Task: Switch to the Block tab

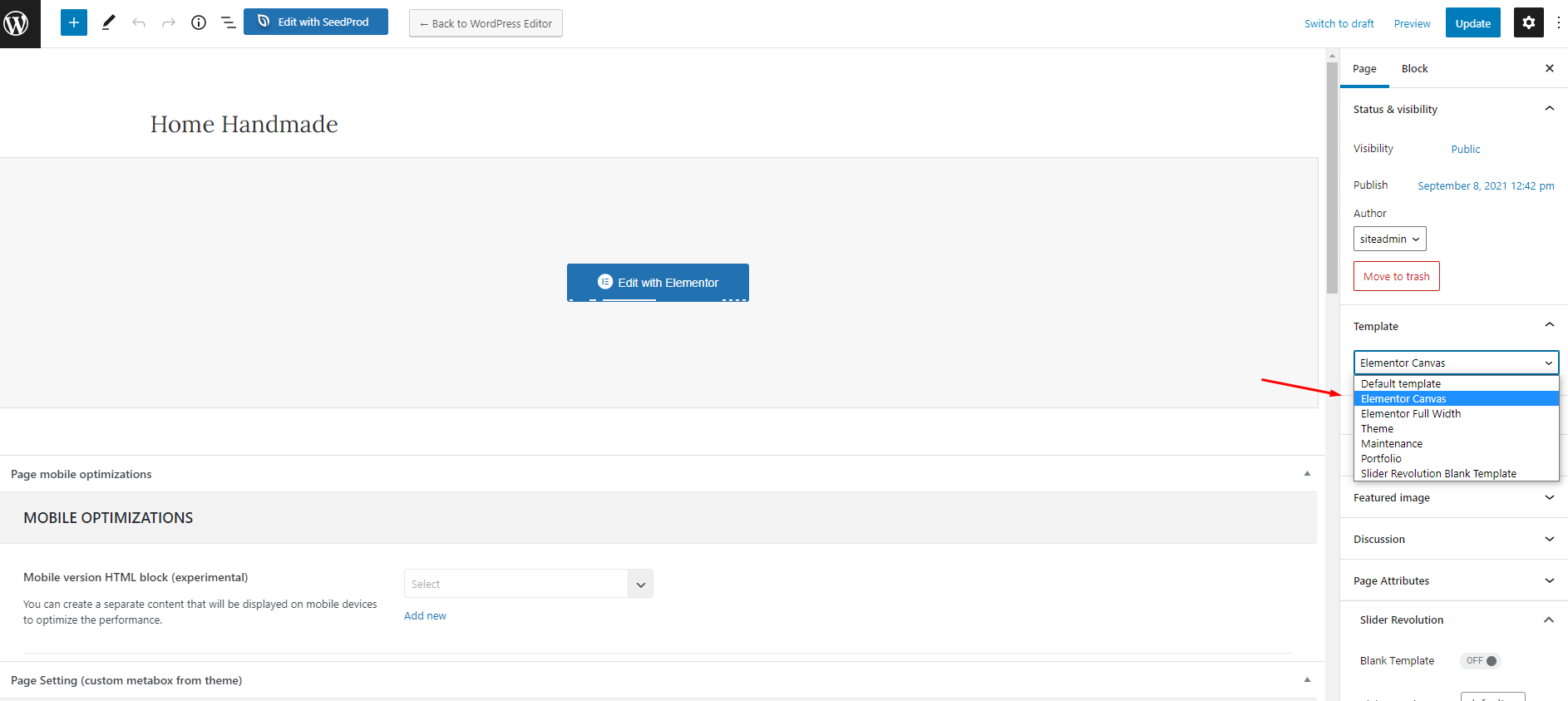Action: pos(1414,68)
